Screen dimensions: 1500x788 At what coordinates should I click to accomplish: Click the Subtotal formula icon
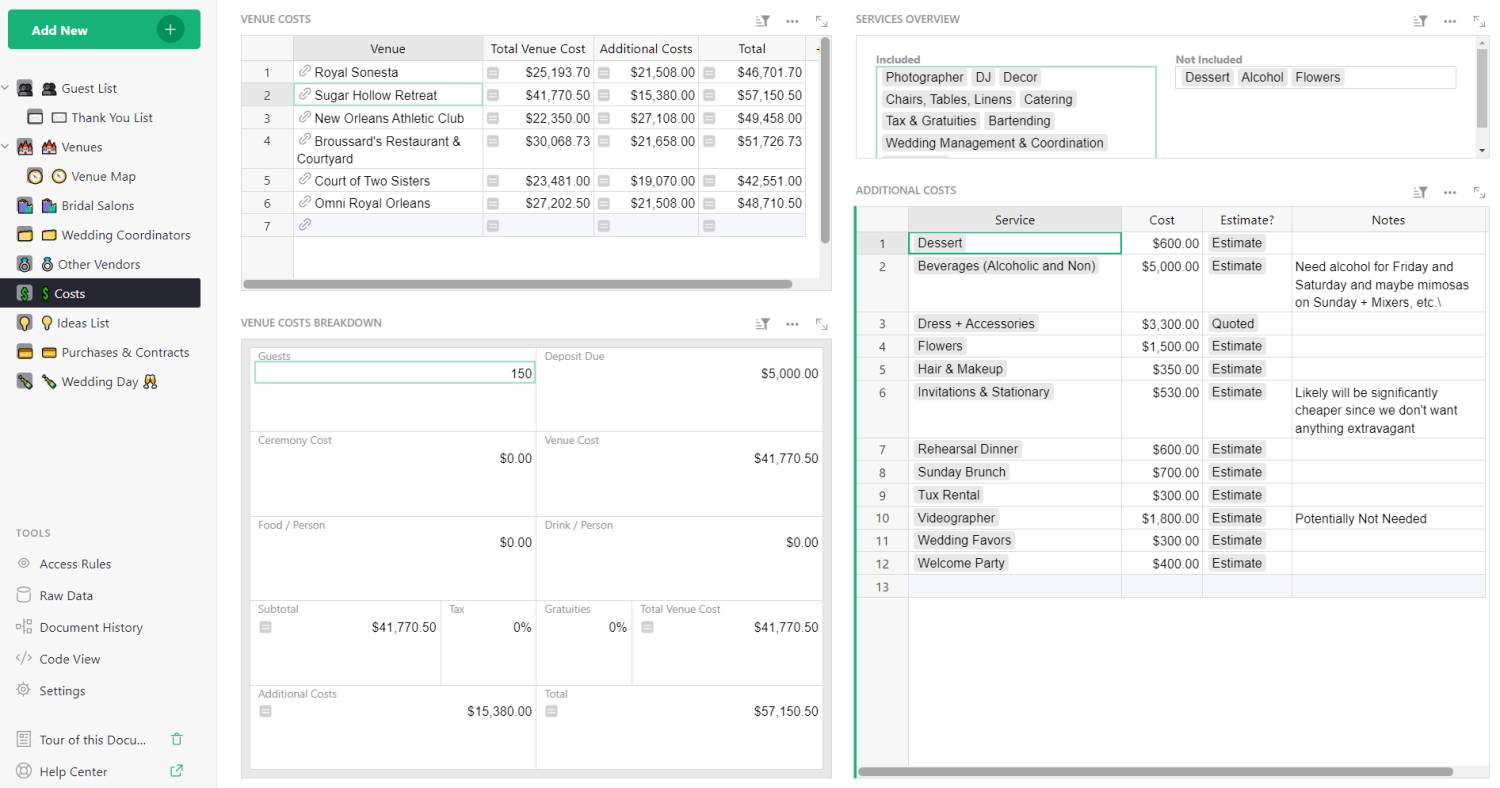265,628
